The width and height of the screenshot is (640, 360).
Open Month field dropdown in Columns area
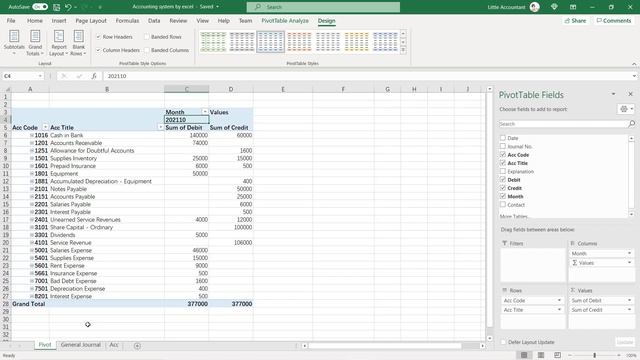(629, 253)
